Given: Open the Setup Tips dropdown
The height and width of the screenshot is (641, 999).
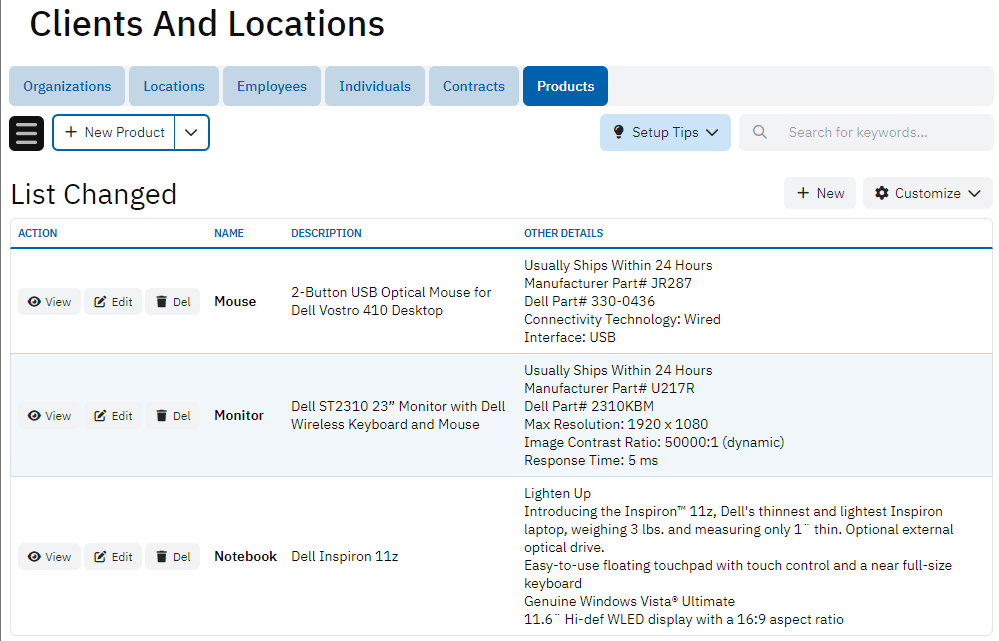Looking at the screenshot, I should coord(665,132).
